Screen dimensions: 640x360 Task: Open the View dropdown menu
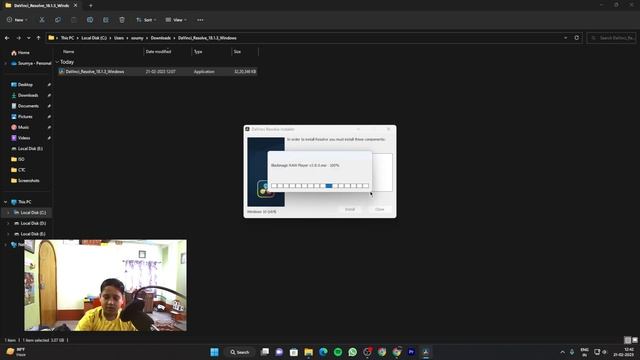pyautogui.click(x=176, y=20)
